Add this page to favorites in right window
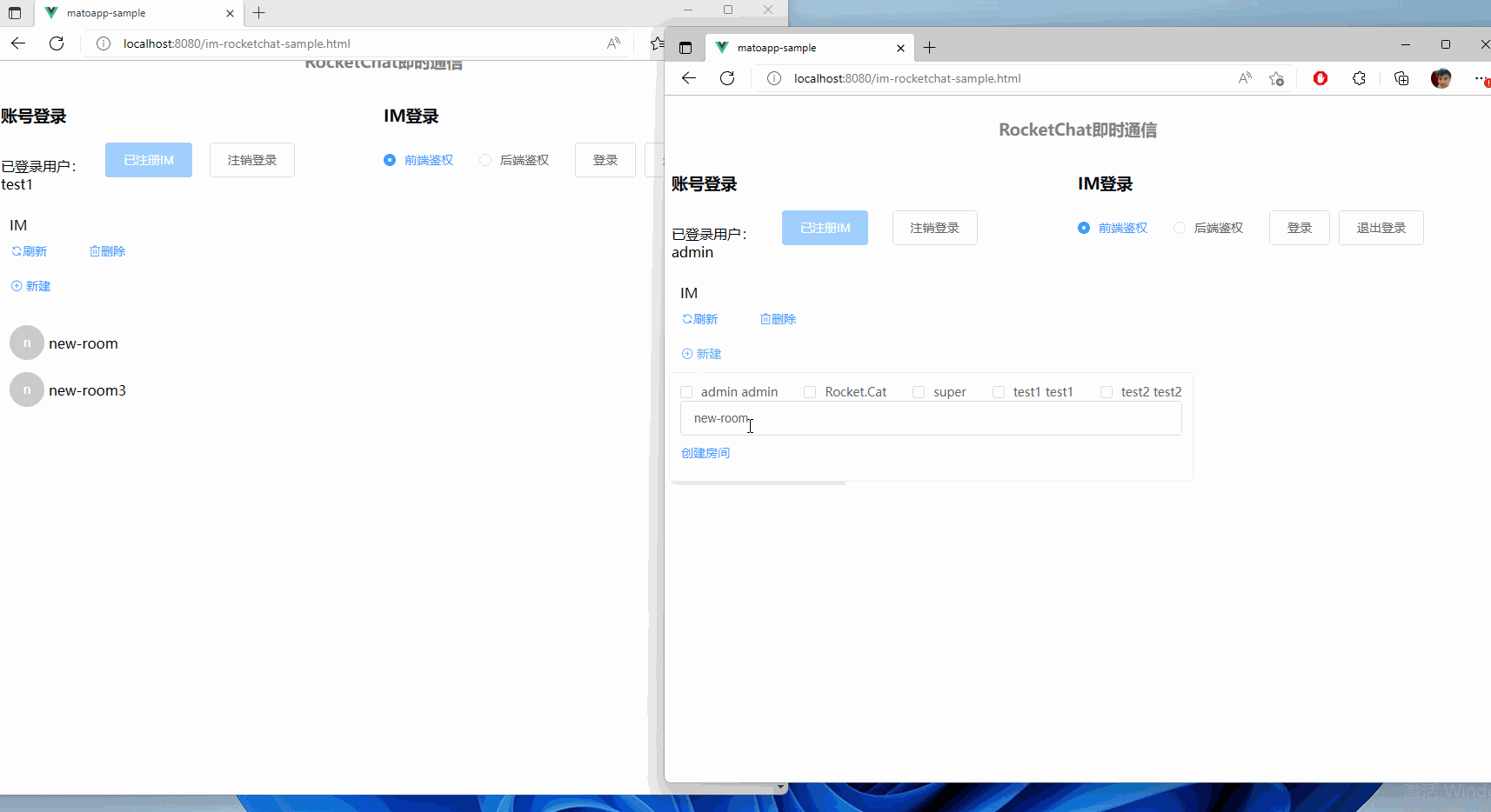Screen dimensions: 1491x812 pyautogui.click(x=1276, y=78)
